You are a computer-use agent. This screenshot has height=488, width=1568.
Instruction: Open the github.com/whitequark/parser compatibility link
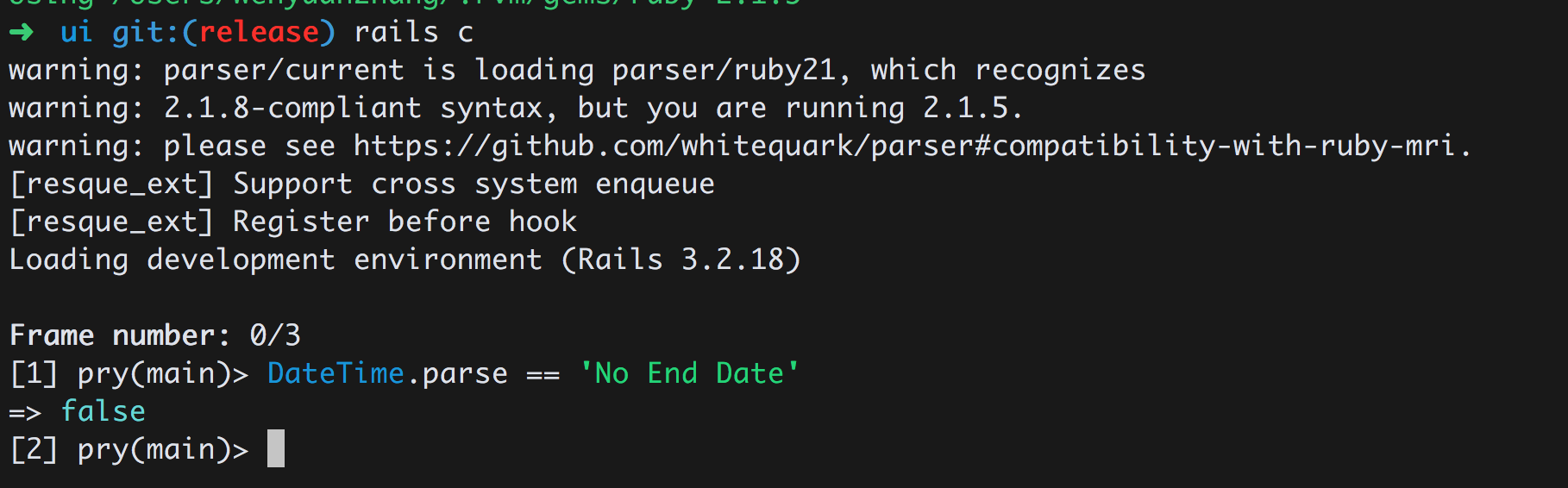click(910, 146)
